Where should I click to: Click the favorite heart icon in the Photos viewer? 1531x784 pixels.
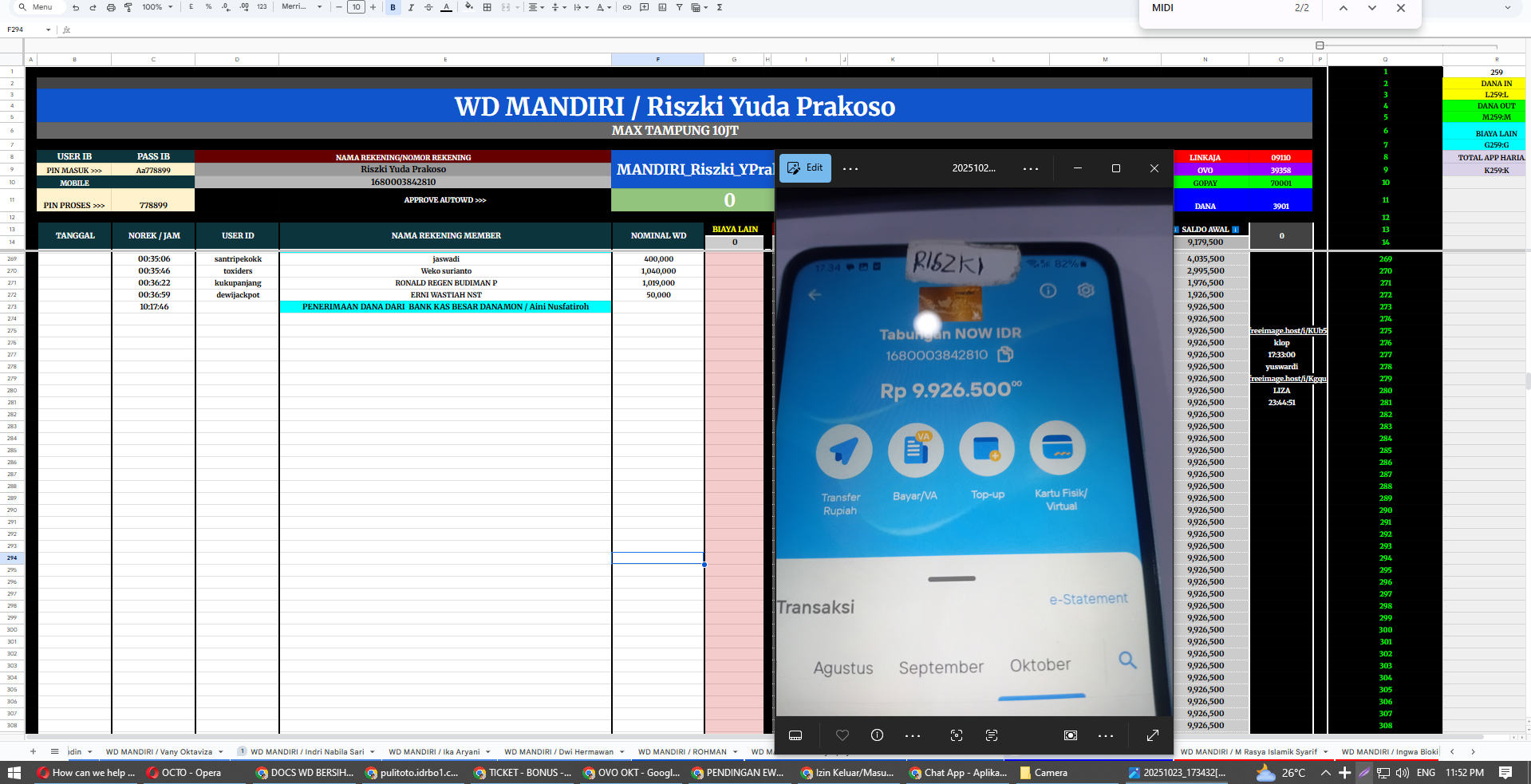[x=842, y=735]
